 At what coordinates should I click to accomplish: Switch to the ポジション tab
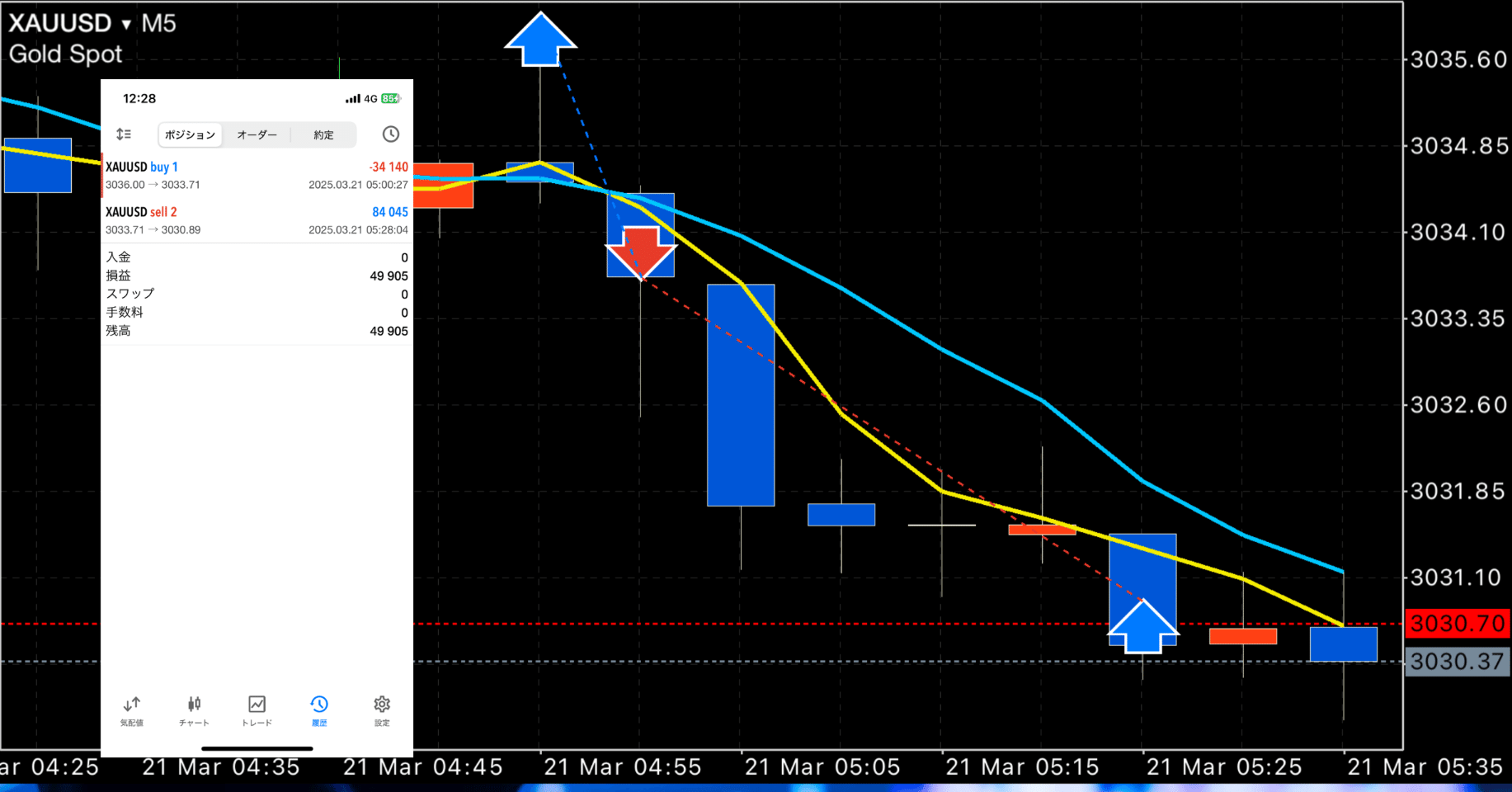coord(190,134)
